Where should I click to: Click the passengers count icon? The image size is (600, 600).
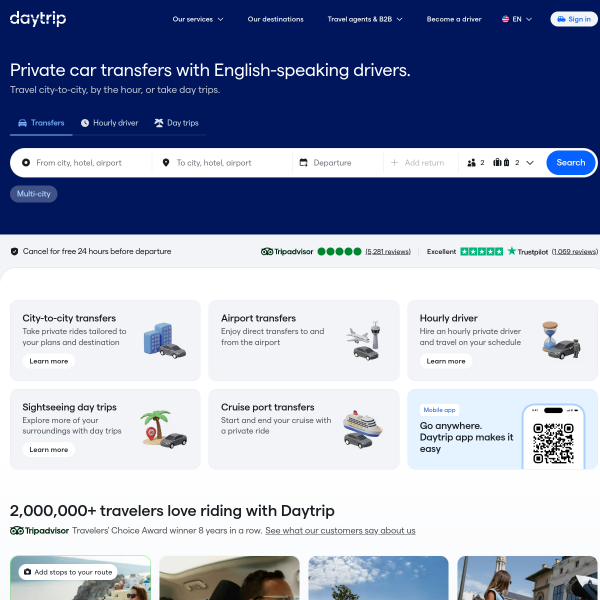click(x=471, y=163)
